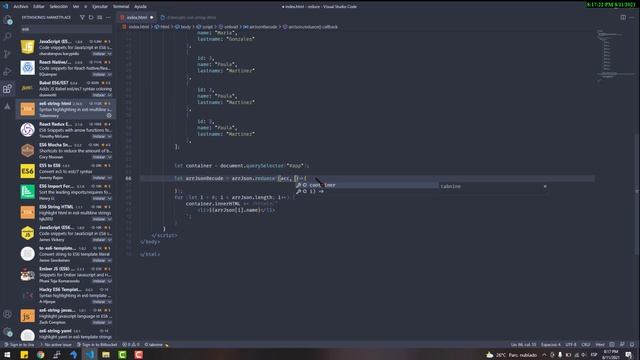
Task: Open the Run and Debug view
Action: [7, 71]
